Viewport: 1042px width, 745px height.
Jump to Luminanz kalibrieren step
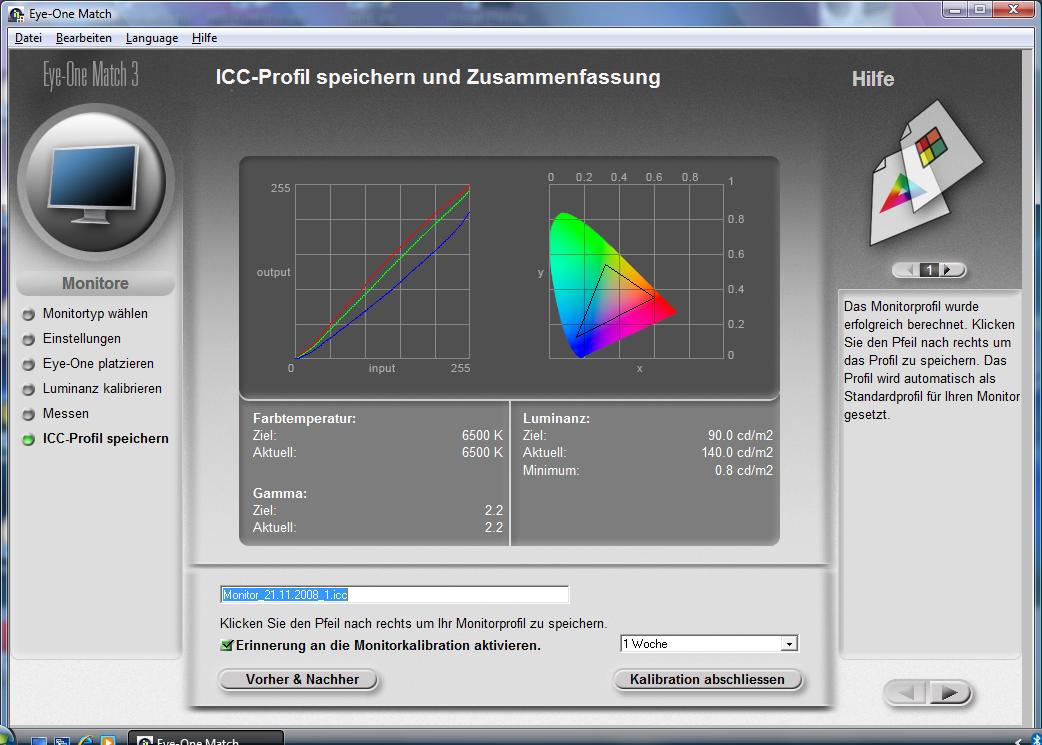pos(102,389)
